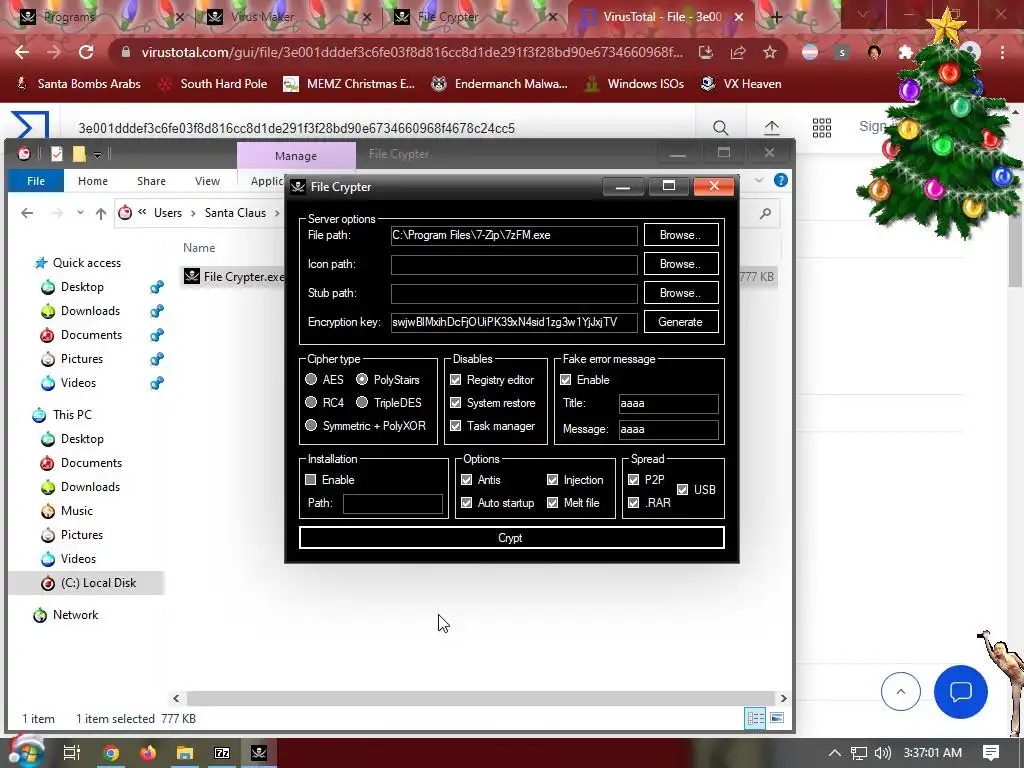
Task: Open File Explorer help question mark icon
Action: [780, 180]
